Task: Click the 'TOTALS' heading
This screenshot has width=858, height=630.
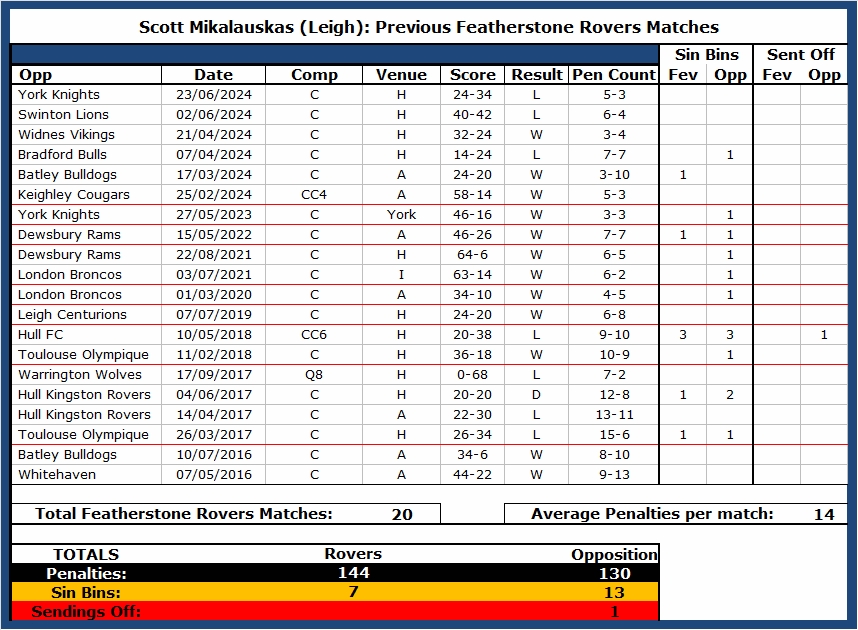Action: click(x=86, y=554)
